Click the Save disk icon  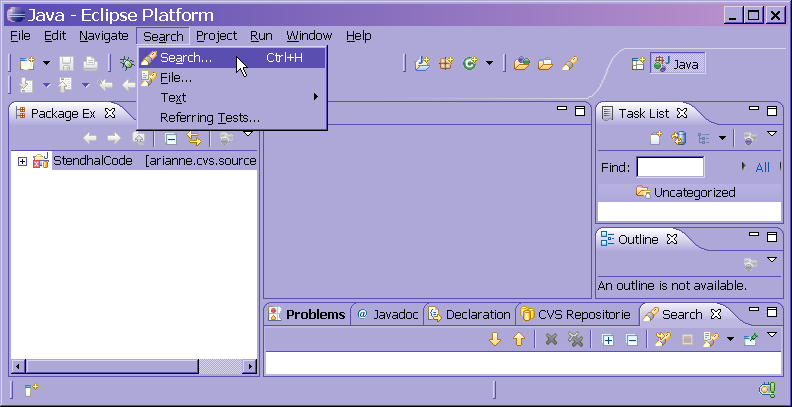[x=66, y=64]
